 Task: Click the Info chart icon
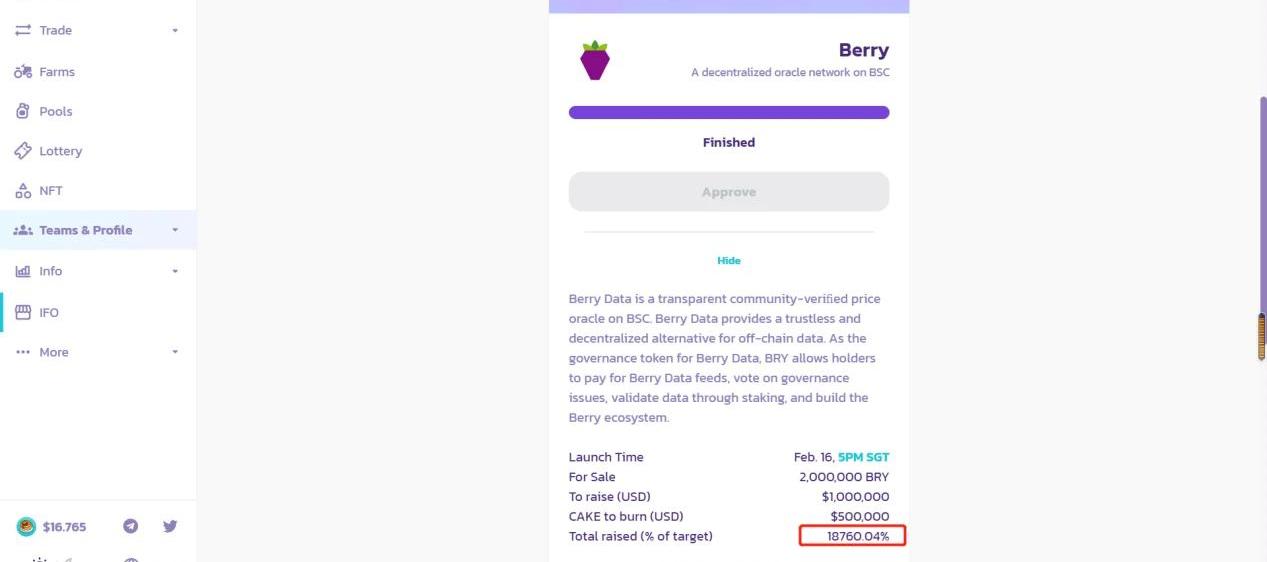click(23, 271)
